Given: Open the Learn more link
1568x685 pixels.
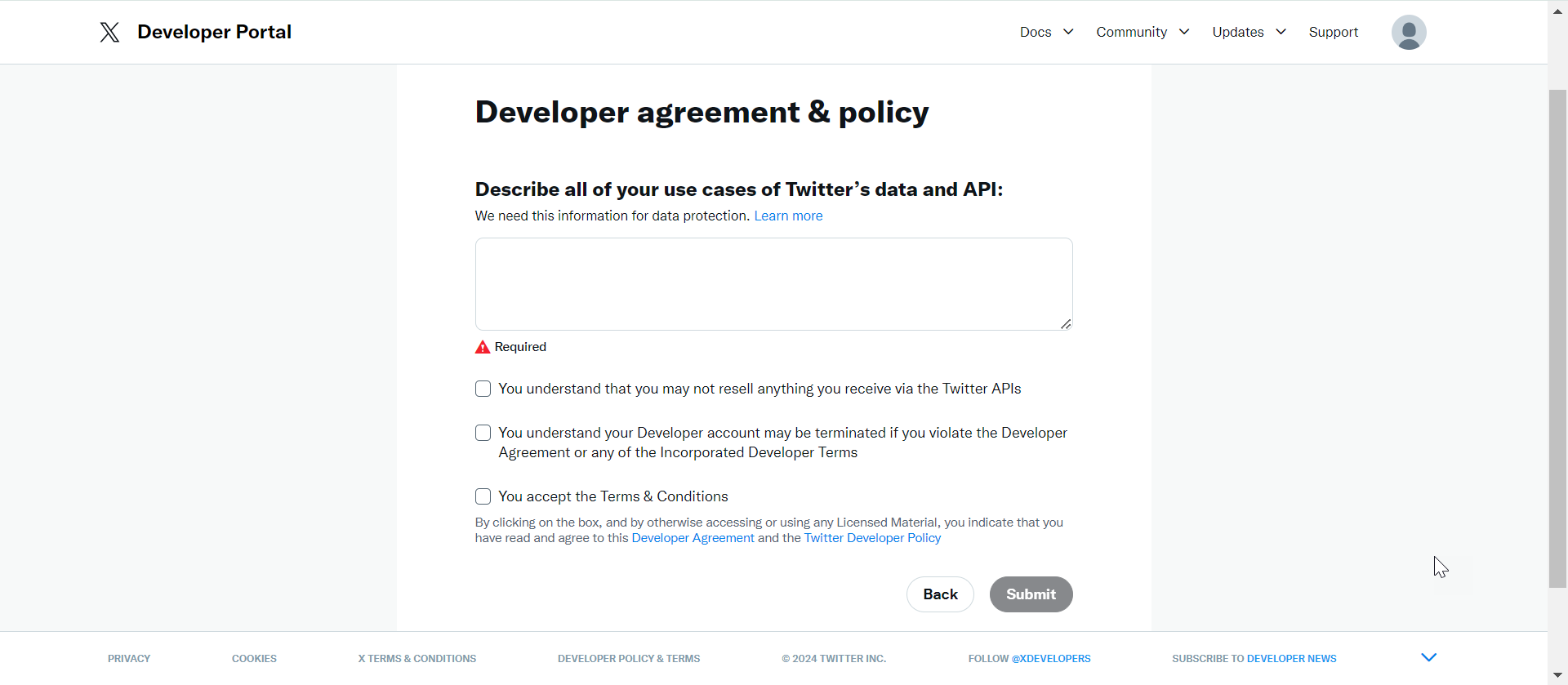Looking at the screenshot, I should [788, 216].
